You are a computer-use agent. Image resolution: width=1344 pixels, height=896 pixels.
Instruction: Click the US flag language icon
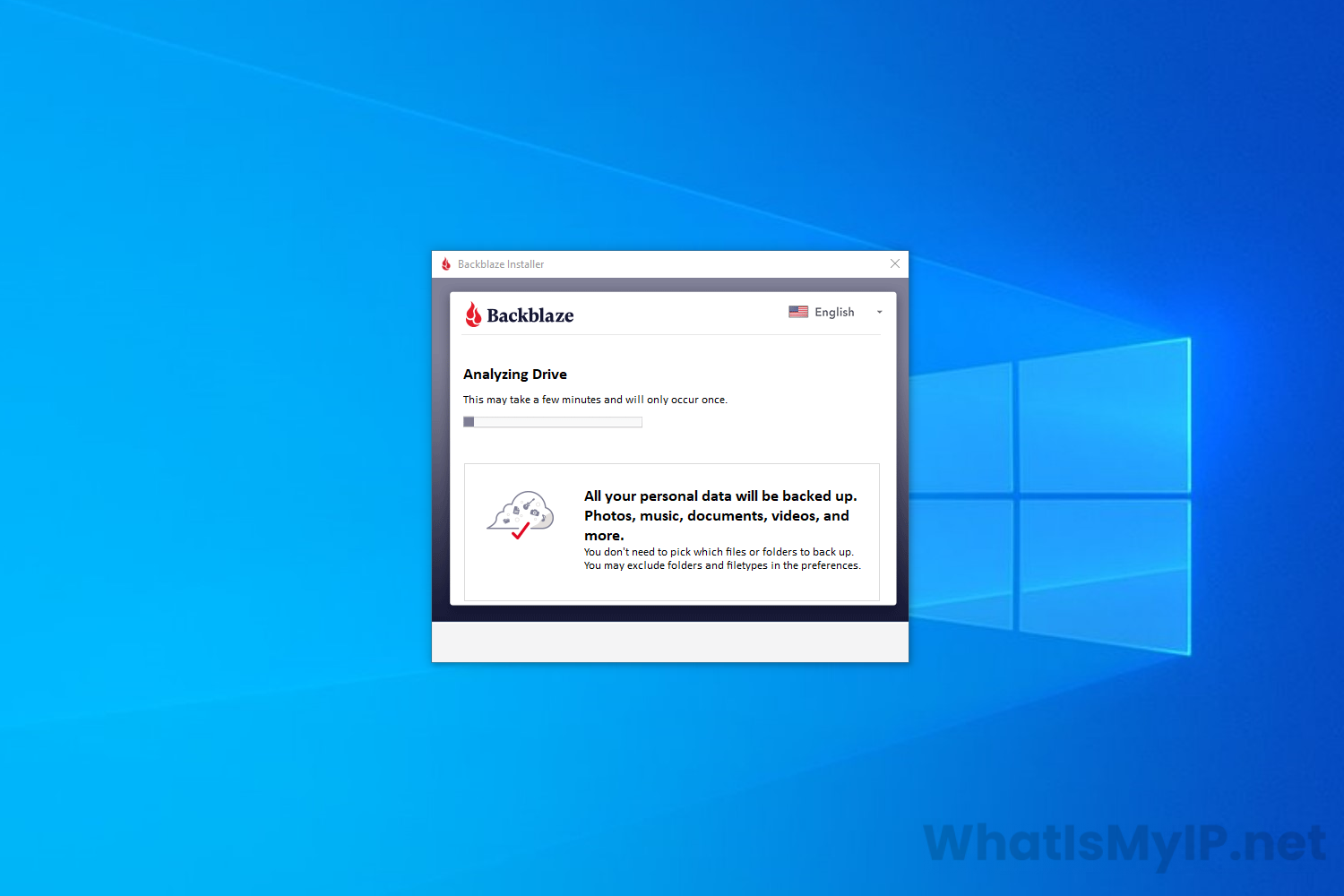pyautogui.click(x=798, y=312)
